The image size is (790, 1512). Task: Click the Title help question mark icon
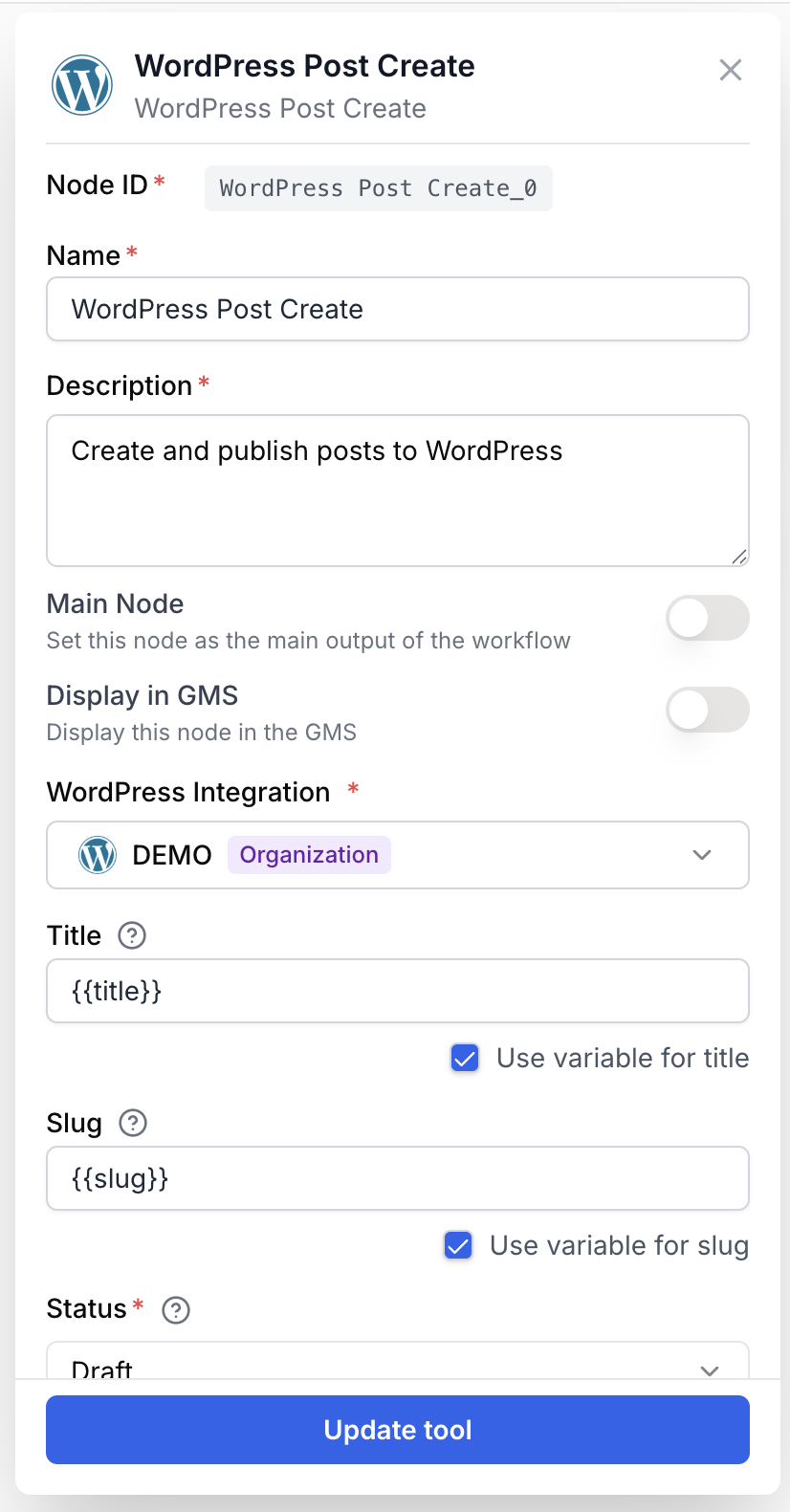point(132,935)
